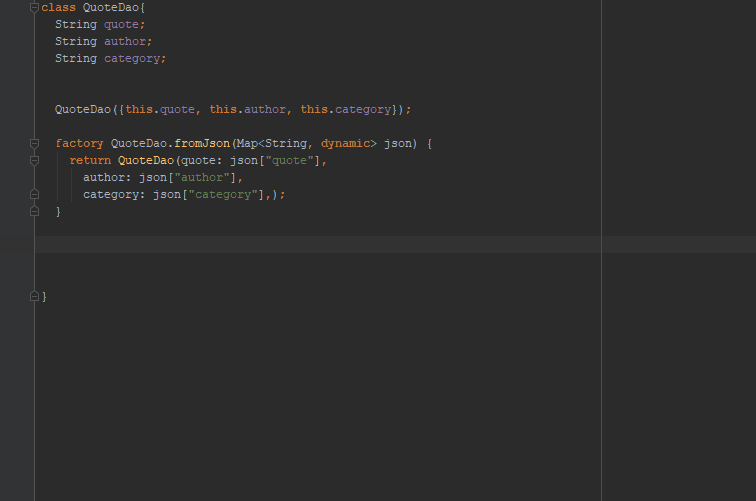756x501 pixels.
Task: Click 'Map<String' type in fromJson signature
Action: pyautogui.click(x=272, y=144)
